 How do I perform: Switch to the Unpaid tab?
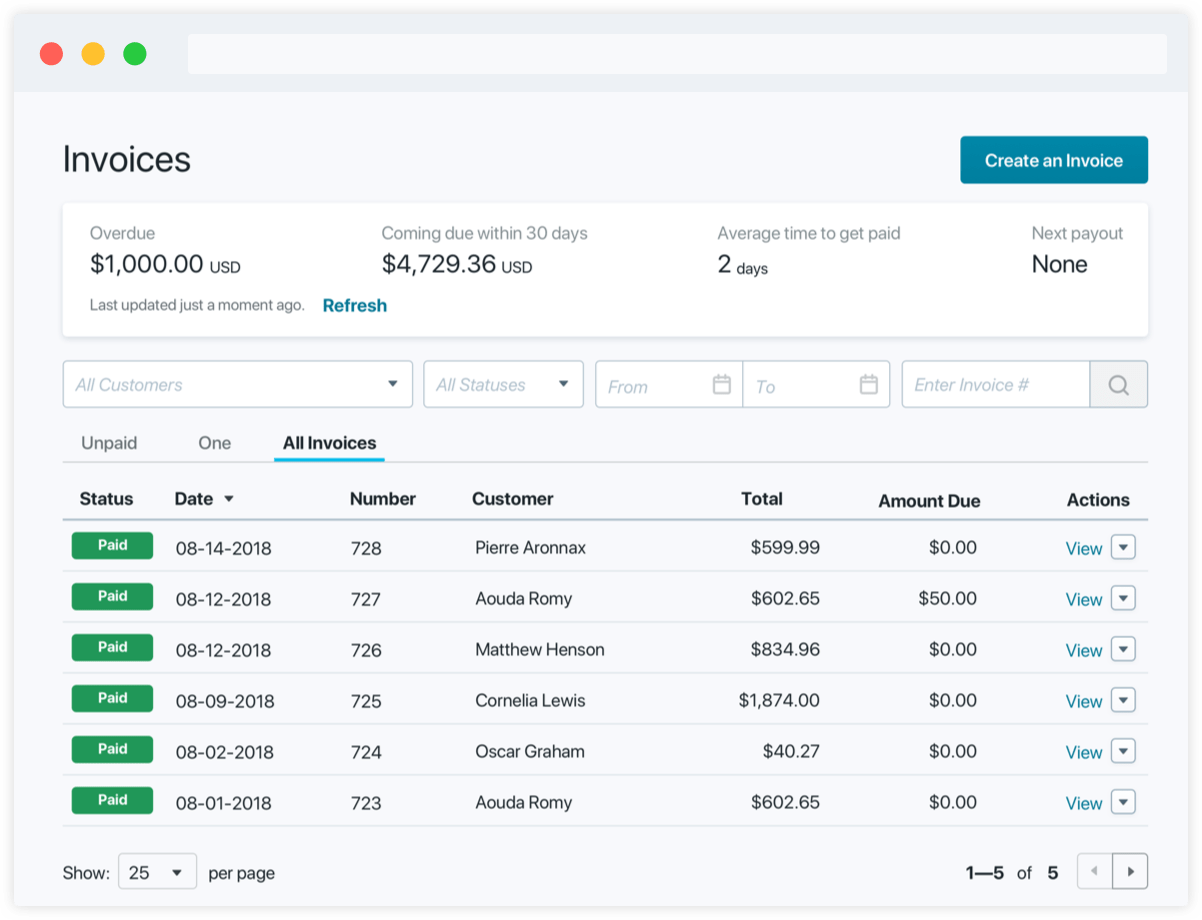point(109,443)
